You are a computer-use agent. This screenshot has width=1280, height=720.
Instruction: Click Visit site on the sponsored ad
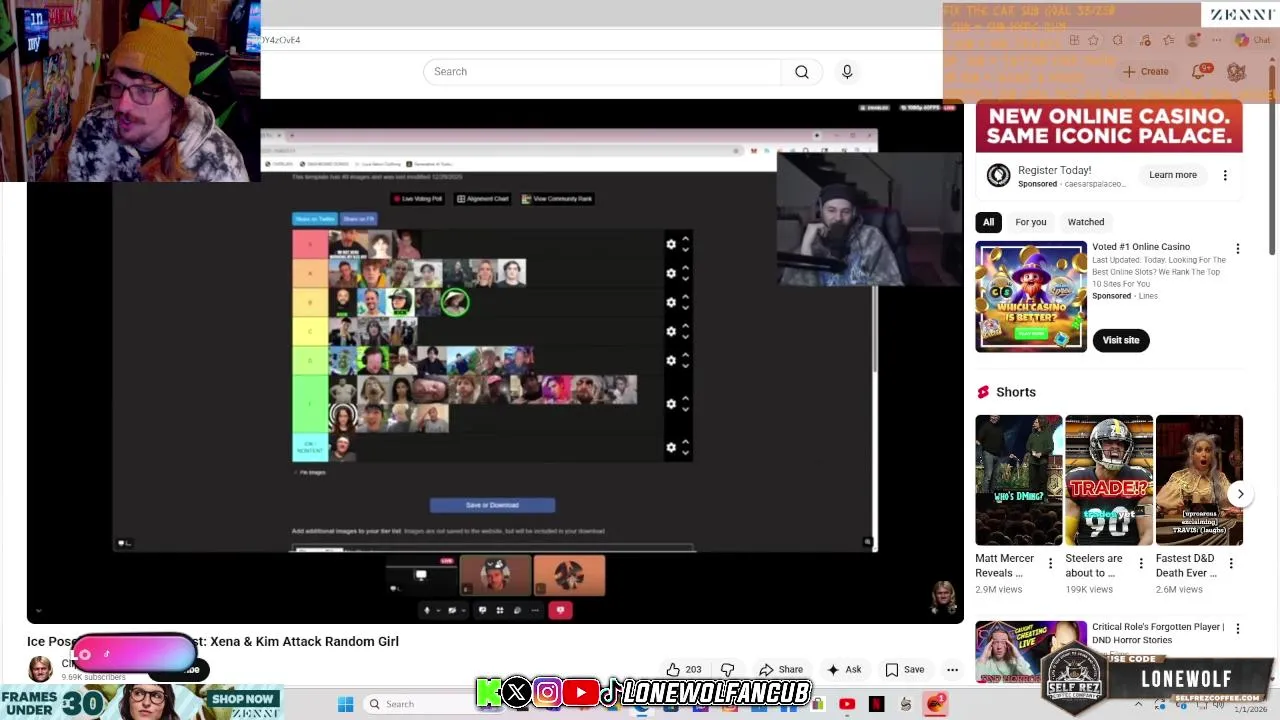tap(1120, 340)
